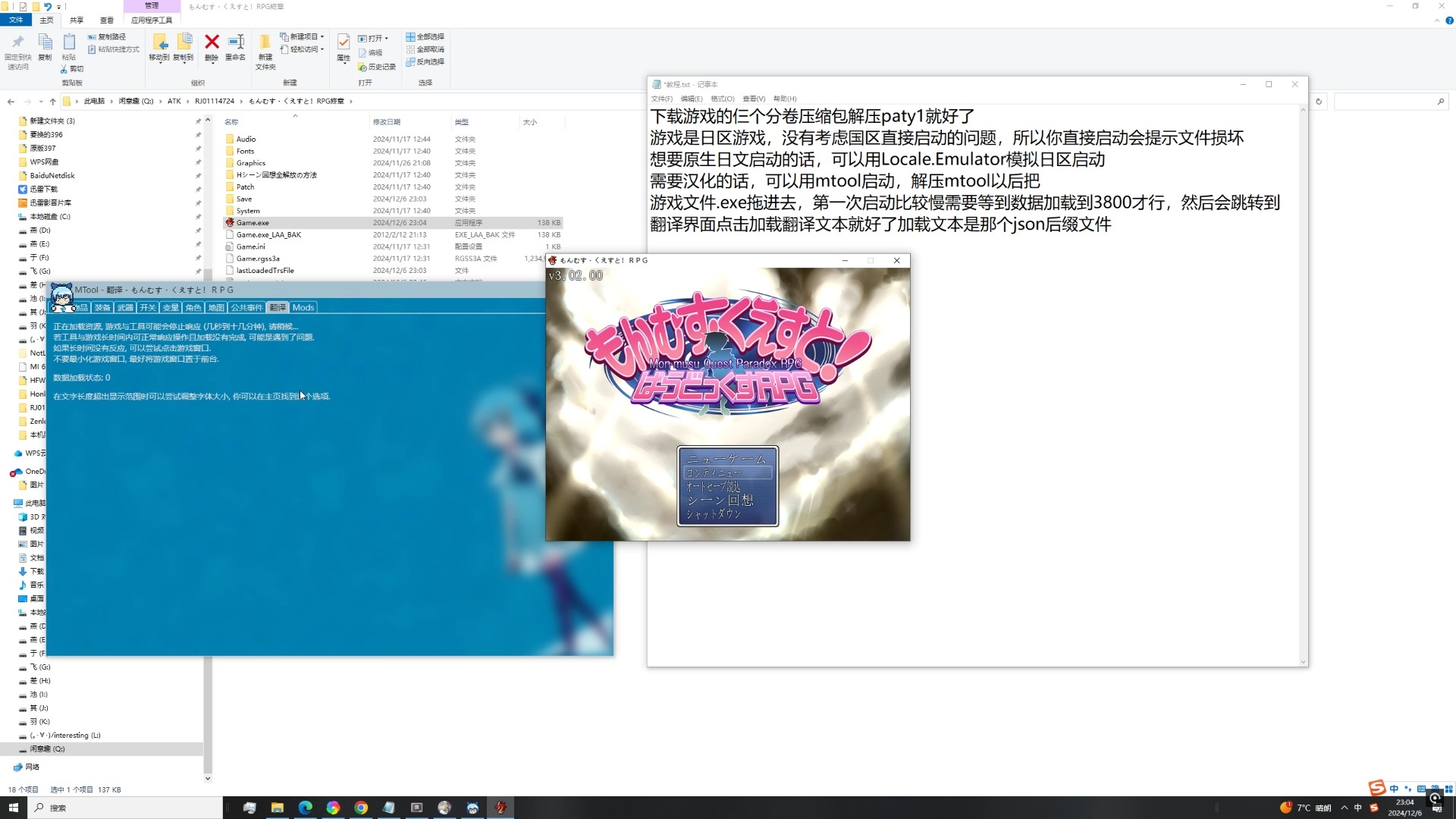Click the taskbar search box
Image resolution: width=1456 pixels, height=819 pixels.
[125, 808]
